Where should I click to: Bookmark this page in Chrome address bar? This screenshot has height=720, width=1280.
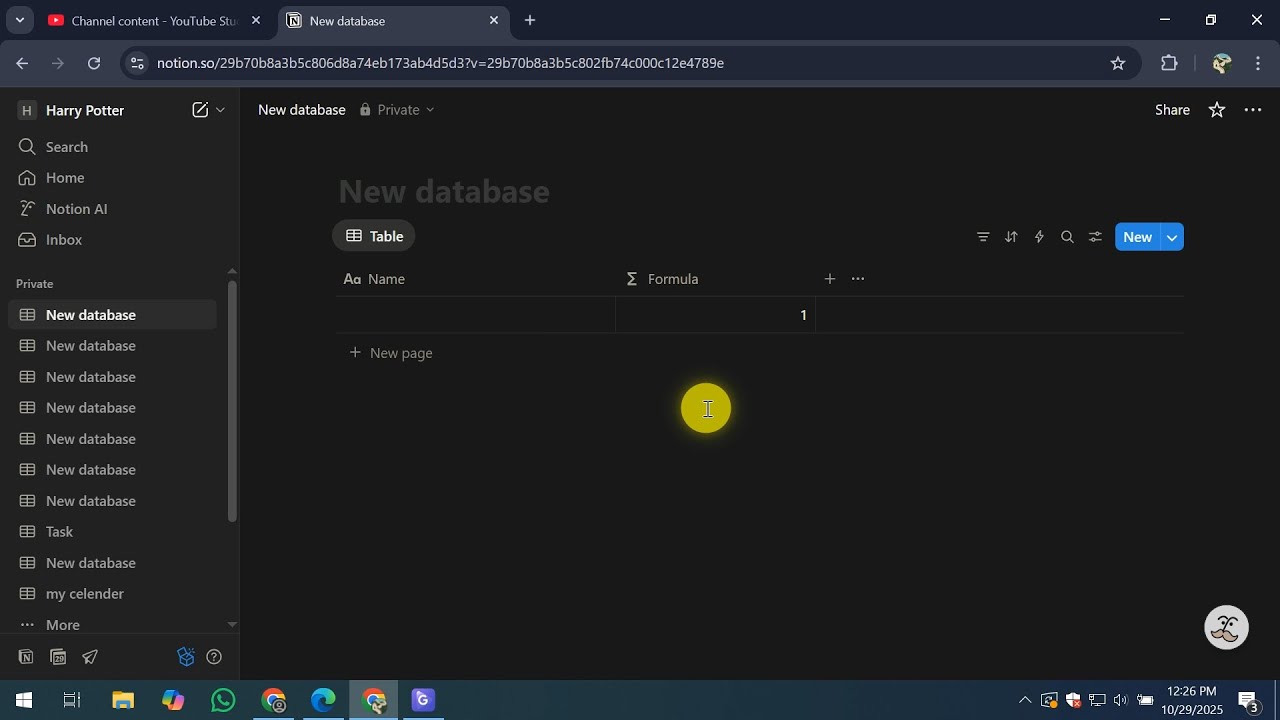tap(1118, 63)
